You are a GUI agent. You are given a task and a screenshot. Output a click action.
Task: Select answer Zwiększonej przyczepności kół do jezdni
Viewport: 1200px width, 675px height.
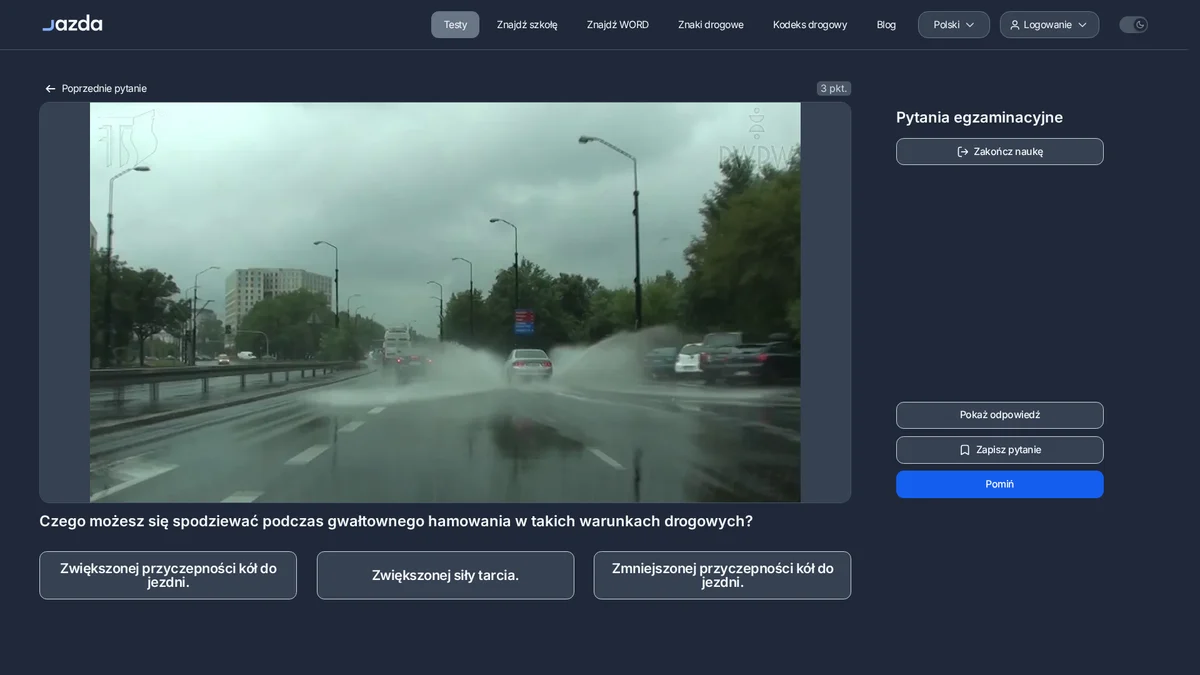(168, 575)
